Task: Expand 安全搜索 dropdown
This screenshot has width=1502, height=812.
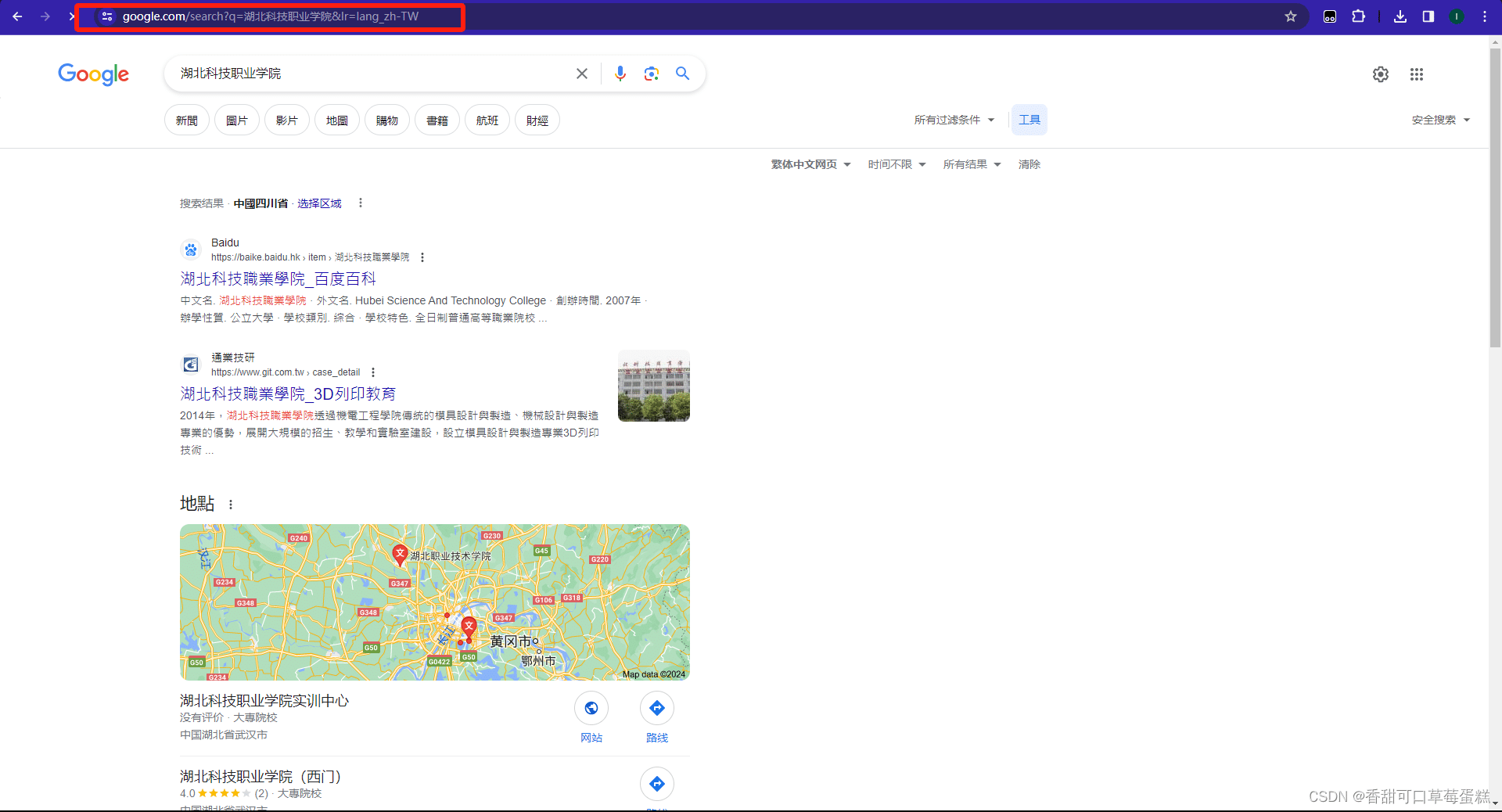Action: tap(1441, 120)
